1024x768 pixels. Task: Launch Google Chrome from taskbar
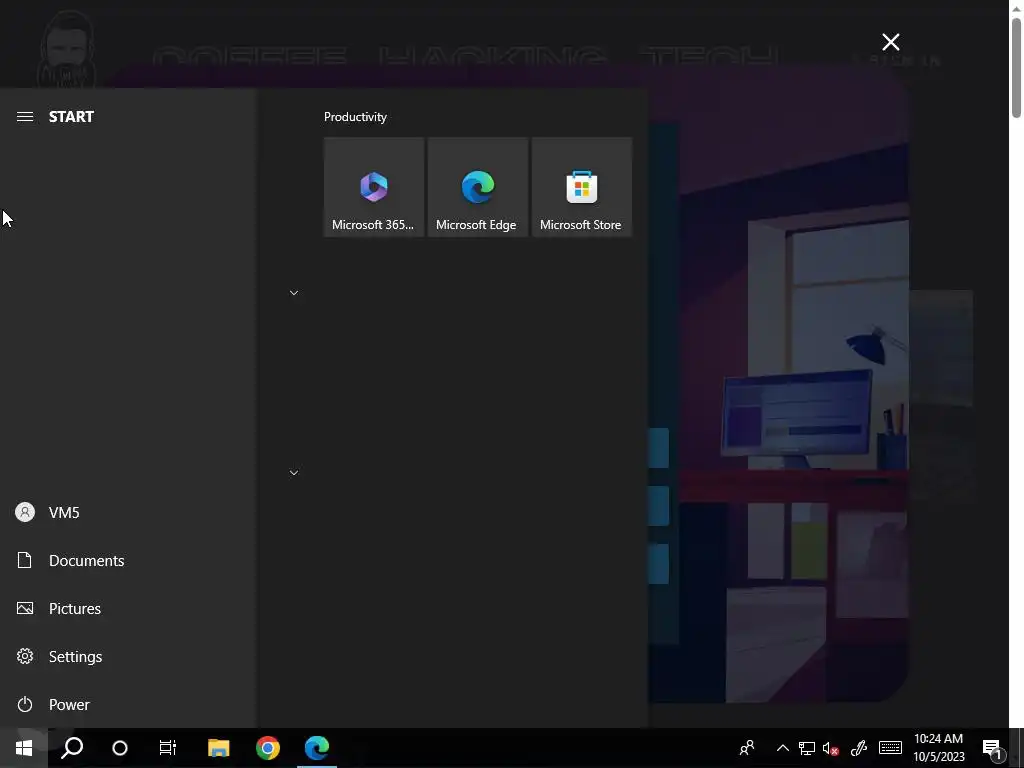click(268, 748)
